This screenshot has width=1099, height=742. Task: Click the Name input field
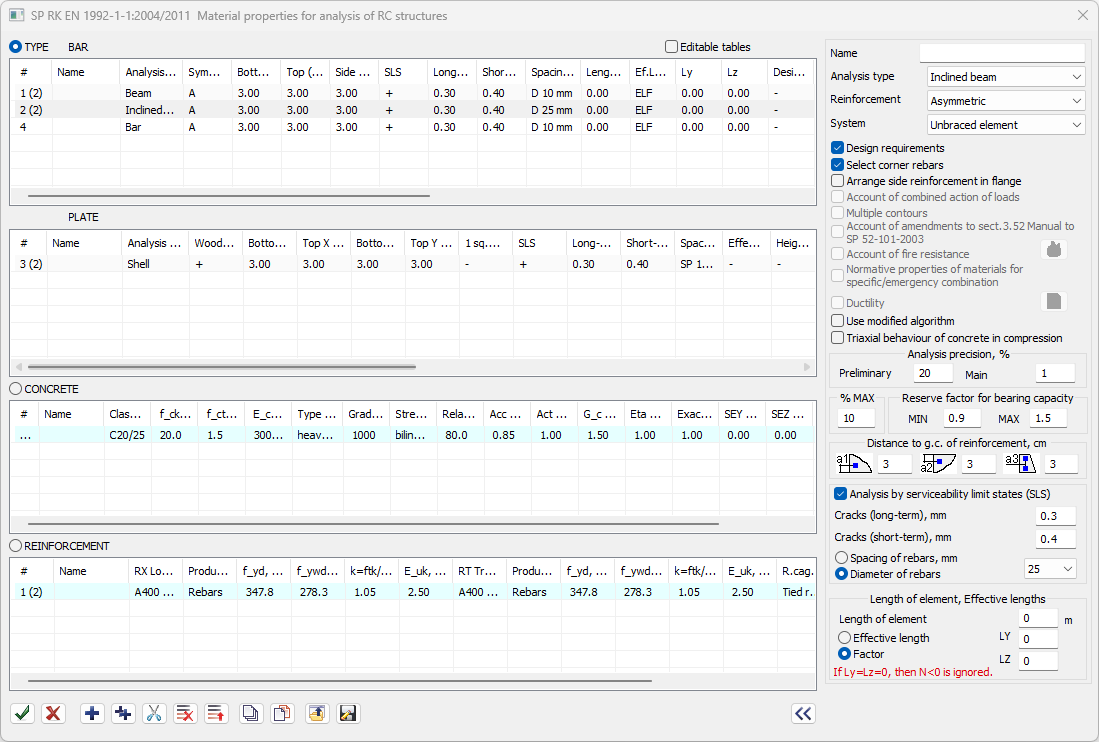(x=1001, y=53)
